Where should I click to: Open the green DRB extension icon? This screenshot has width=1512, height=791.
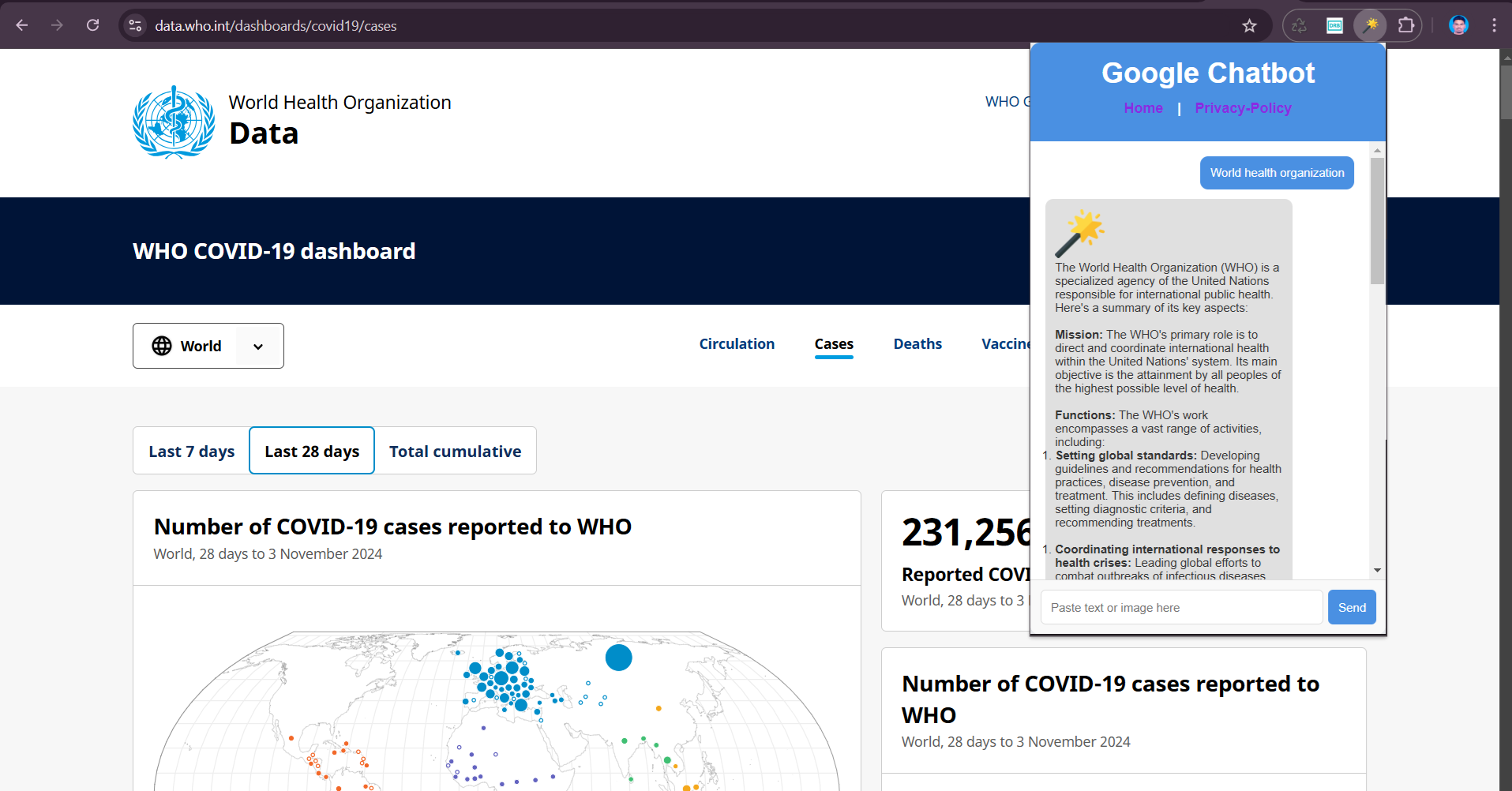tap(1334, 26)
